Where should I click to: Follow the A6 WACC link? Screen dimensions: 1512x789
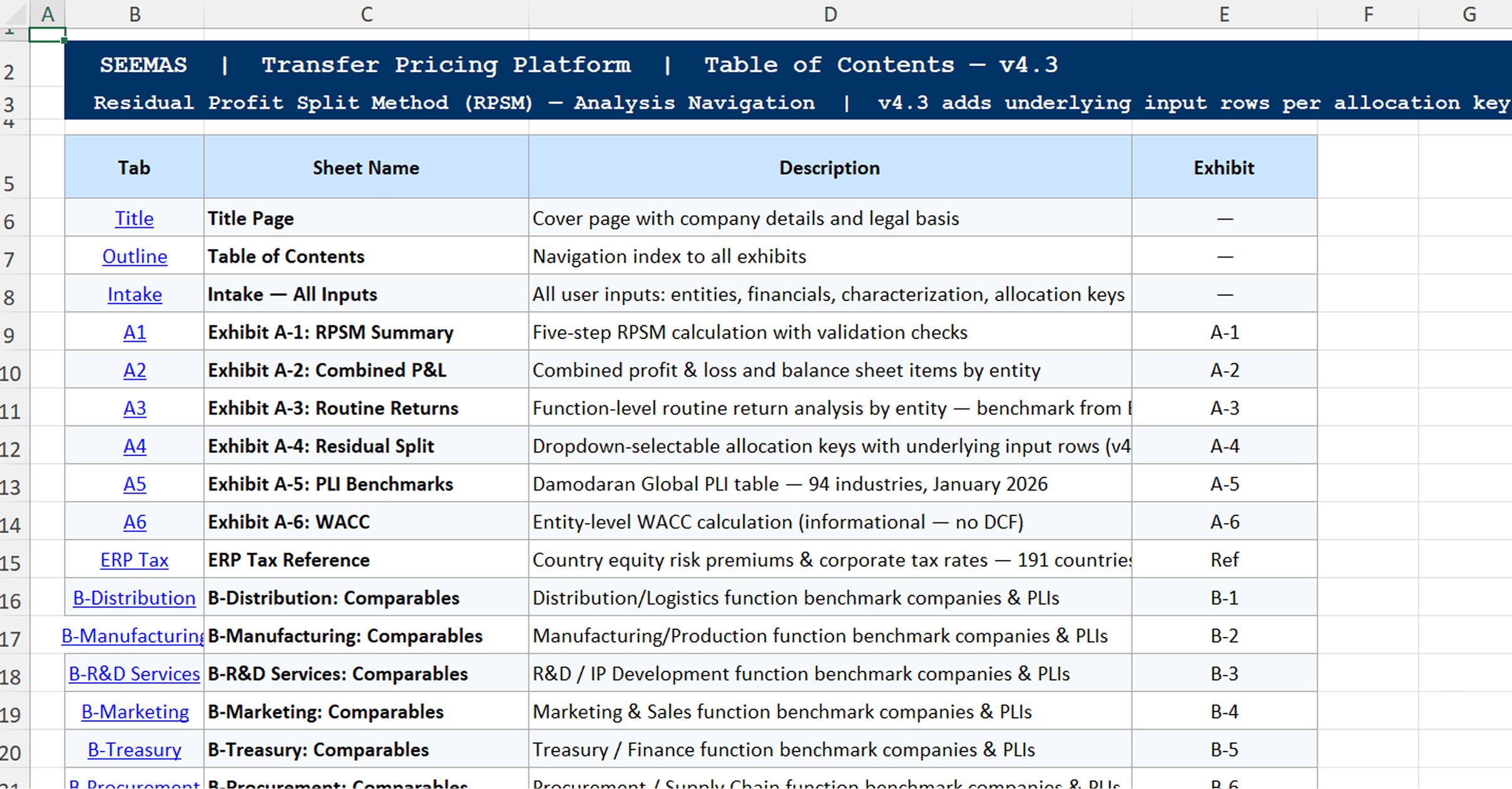135,522
